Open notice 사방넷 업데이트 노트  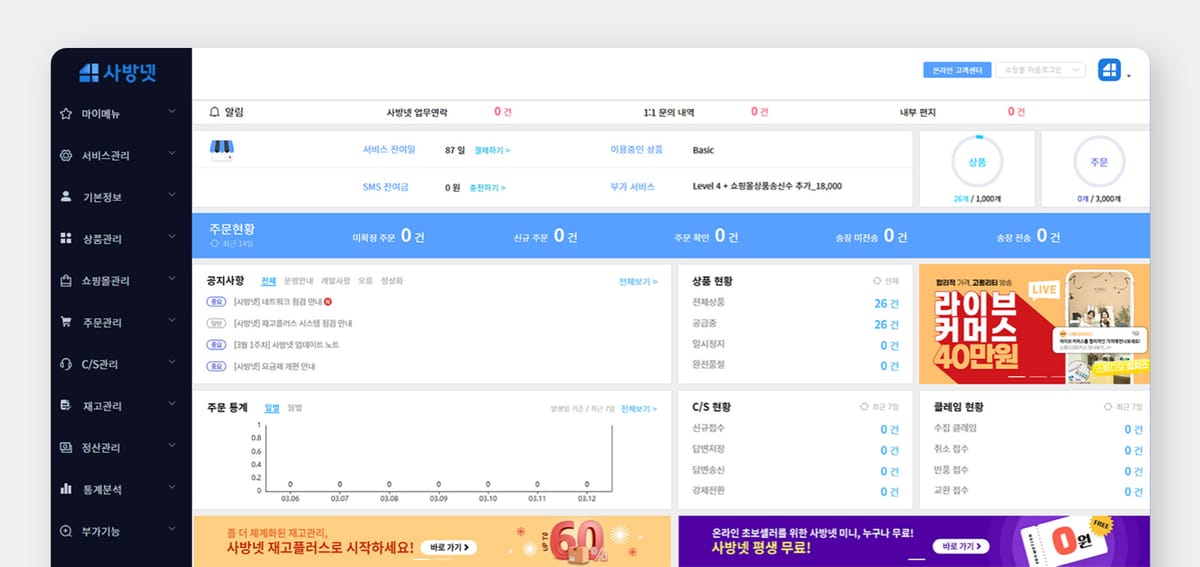[286, 344]
